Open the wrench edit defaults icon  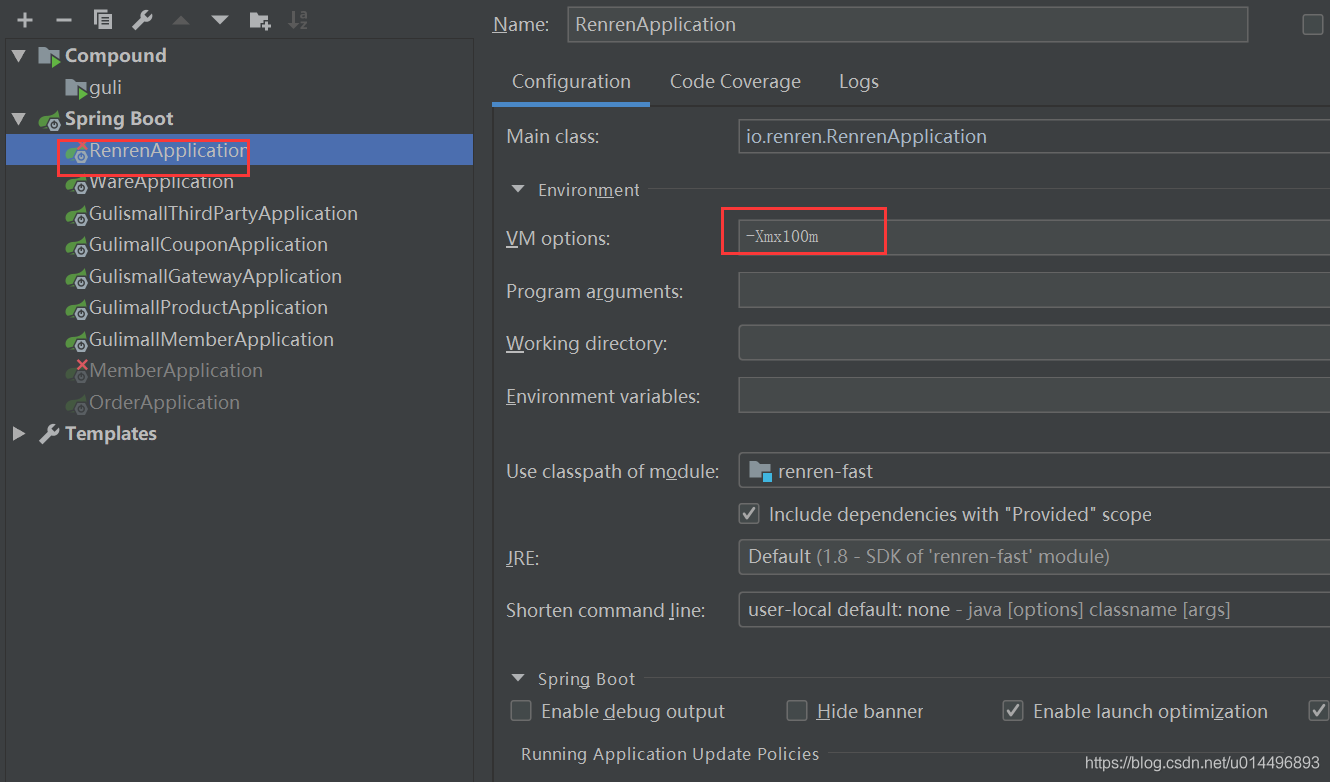(142, 20)
